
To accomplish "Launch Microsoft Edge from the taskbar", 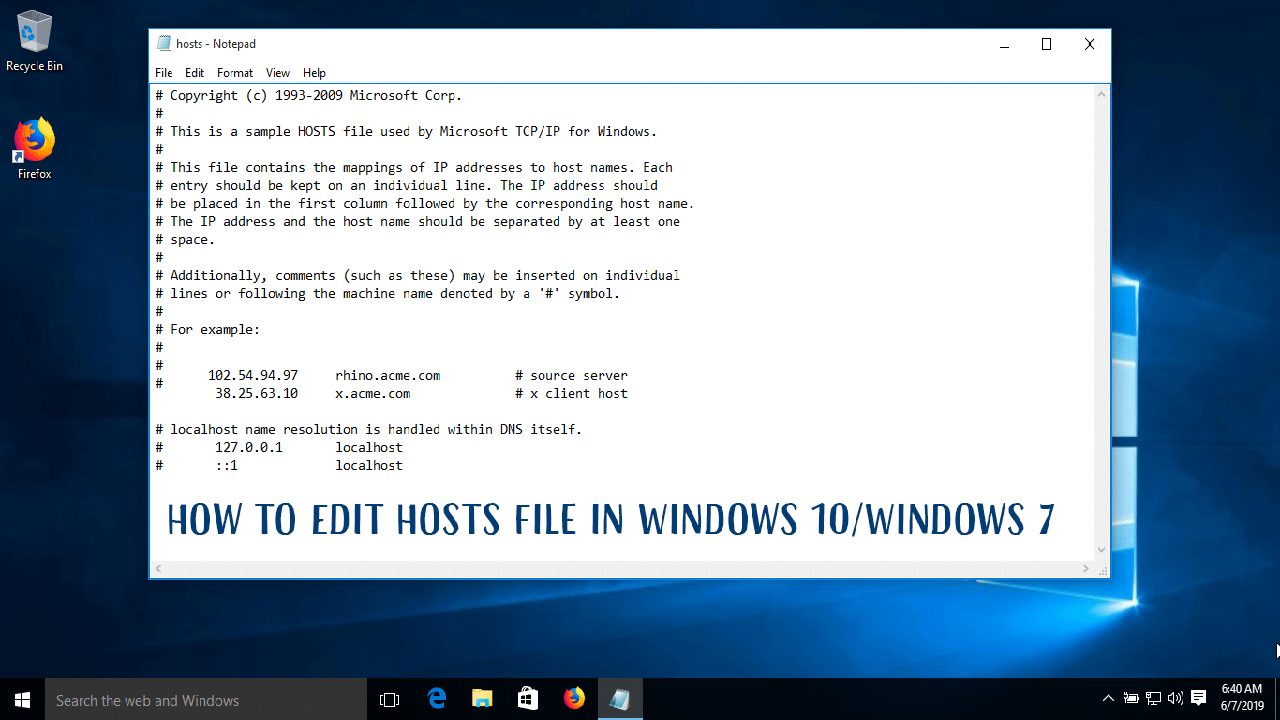I will pos(436,698).
